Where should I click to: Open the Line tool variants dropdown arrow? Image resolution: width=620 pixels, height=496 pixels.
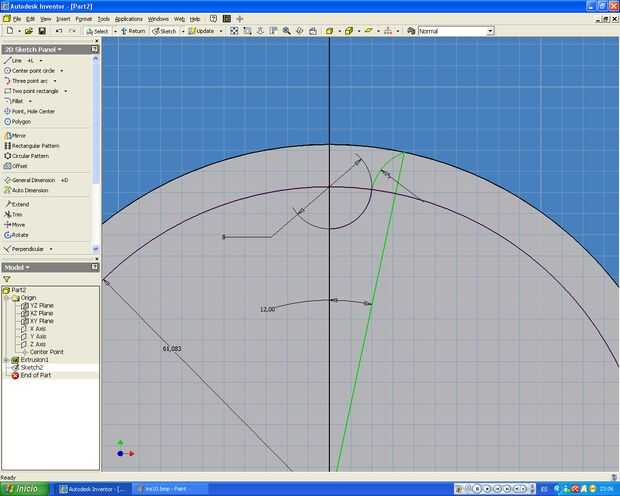[41, 61]
